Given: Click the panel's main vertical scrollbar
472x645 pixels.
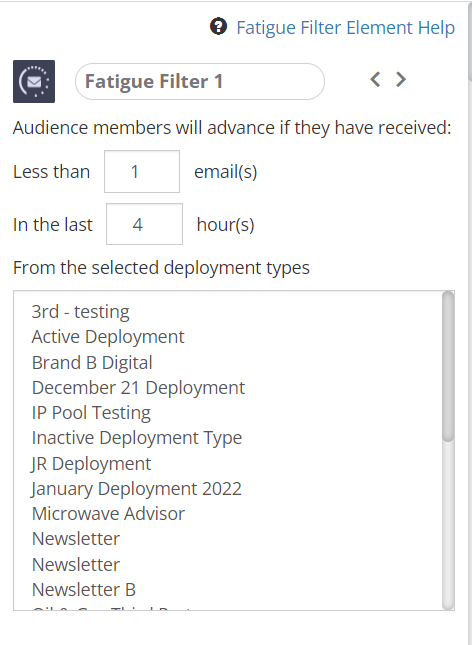Looking at the screenshot, I should tap(470, 41).
